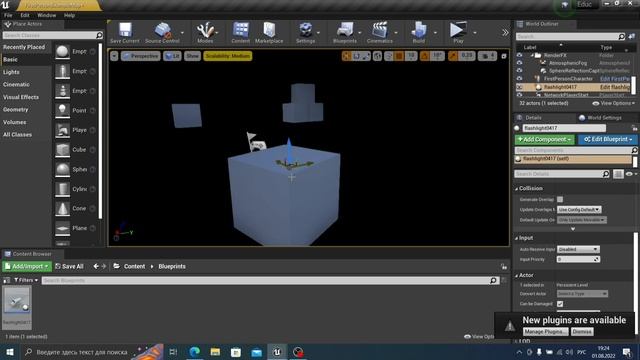Open viewport options arrow dropdown
The width and height of the screenshot is (640, 360).
pos(114,56)
